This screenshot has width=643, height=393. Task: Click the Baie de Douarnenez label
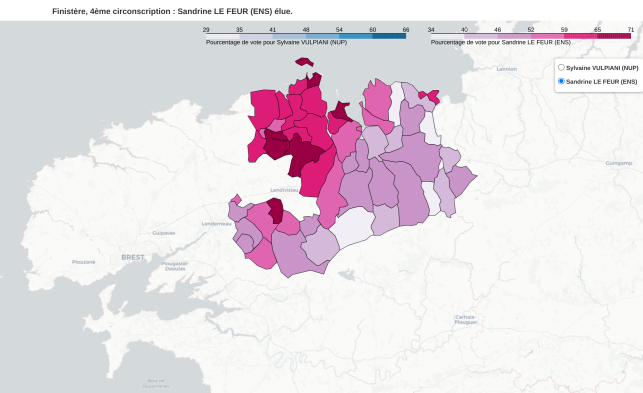[156, 383]
